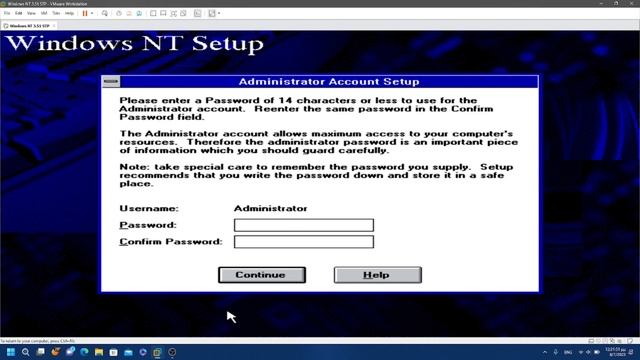Image resolution: width=640 pixels, height=360 pixels.
Task: Open the dialog's system control menu box
Action: coord(111,82)
